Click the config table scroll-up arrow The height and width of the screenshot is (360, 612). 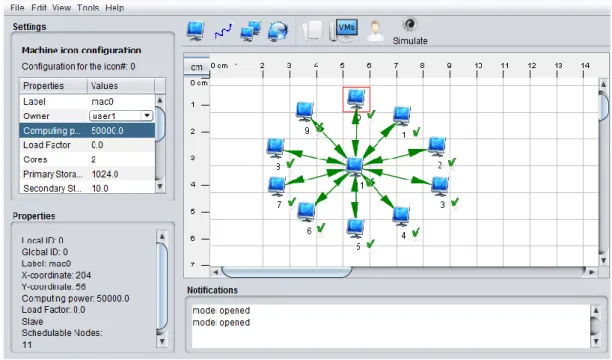(160, 100)
